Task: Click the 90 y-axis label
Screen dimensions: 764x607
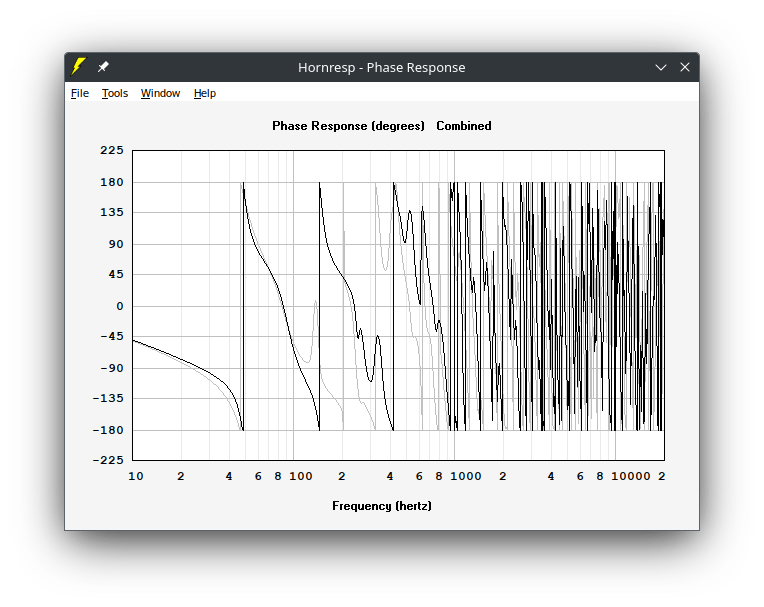Action: point(116,244)
